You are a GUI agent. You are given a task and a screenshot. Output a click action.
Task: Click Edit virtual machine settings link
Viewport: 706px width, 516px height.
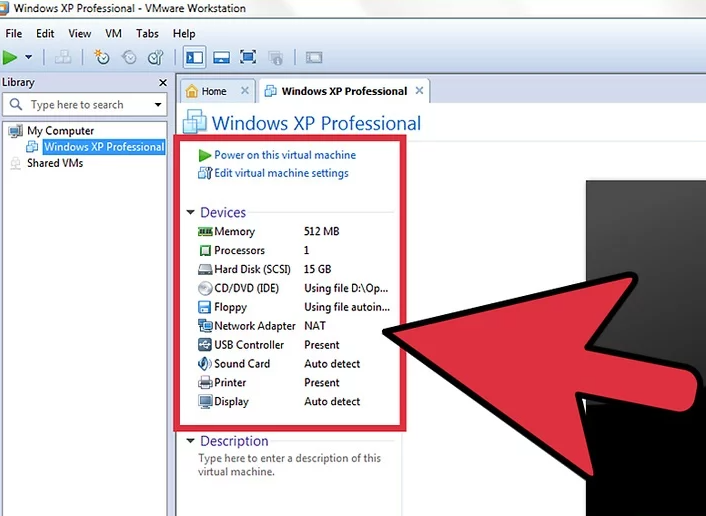click(x=281, y=173)
